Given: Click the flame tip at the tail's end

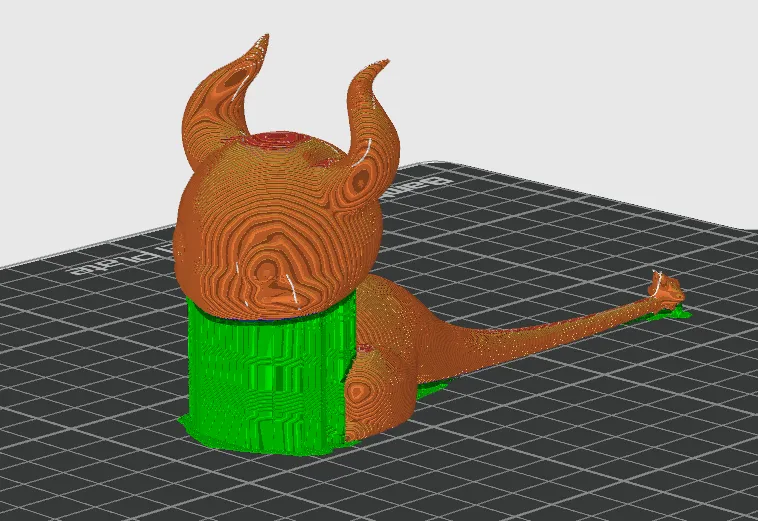Looking at the screenshot, I should tap(667, 289).
